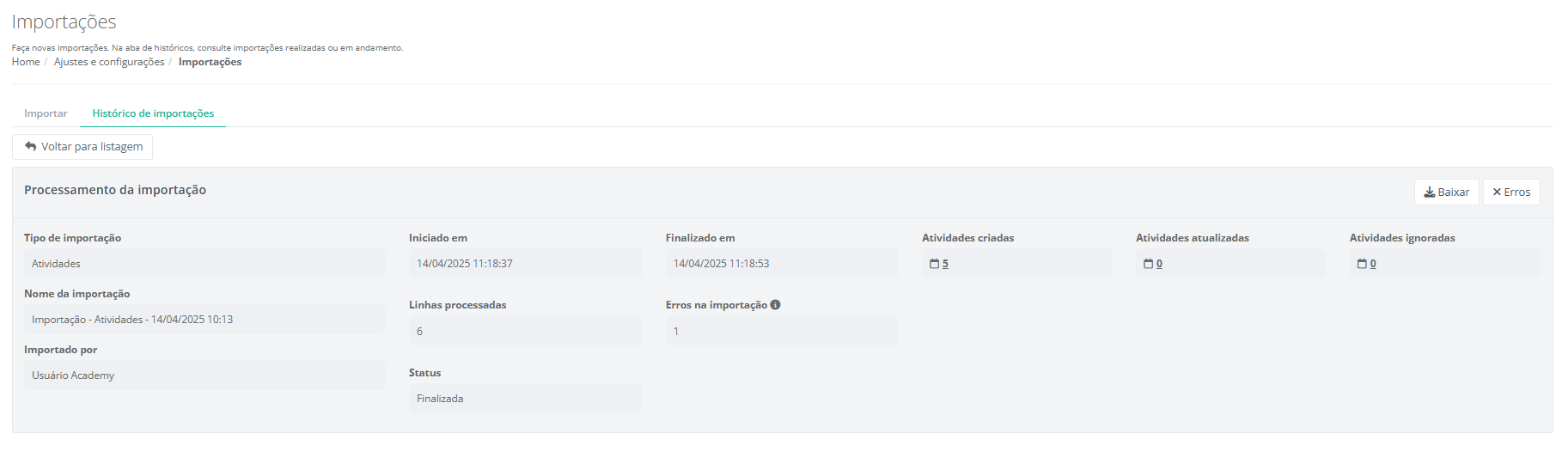This screenshot has height=458, width=1568.
Task: Click the Importado por field
Action: click(x=204, y=376)
